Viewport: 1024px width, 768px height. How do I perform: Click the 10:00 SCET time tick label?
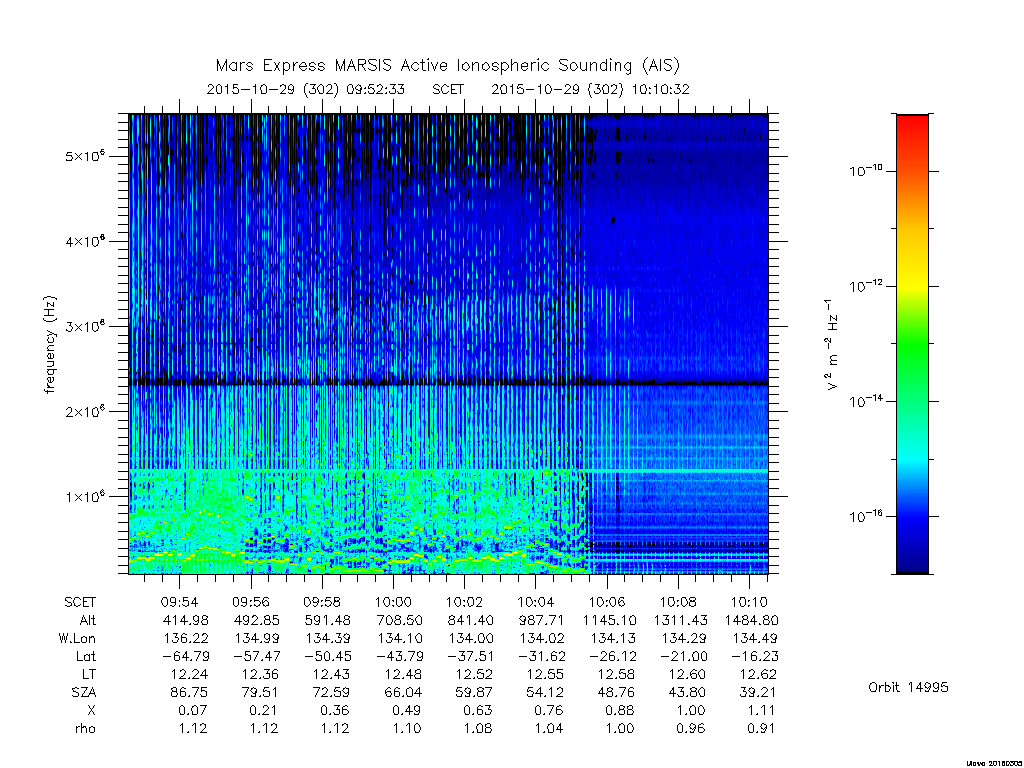[393, 602]
